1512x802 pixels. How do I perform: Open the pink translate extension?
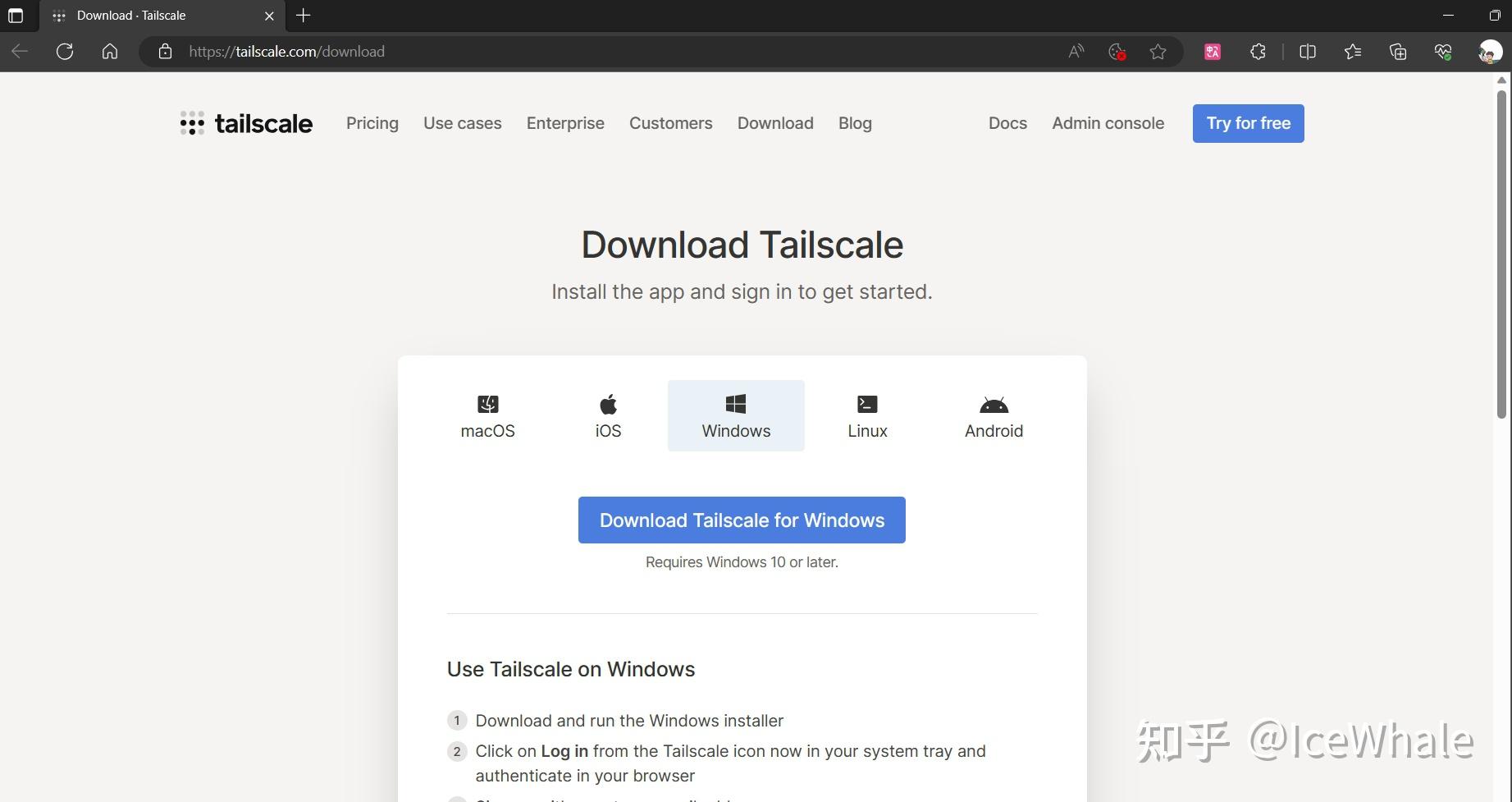[x=1213, y=52]
